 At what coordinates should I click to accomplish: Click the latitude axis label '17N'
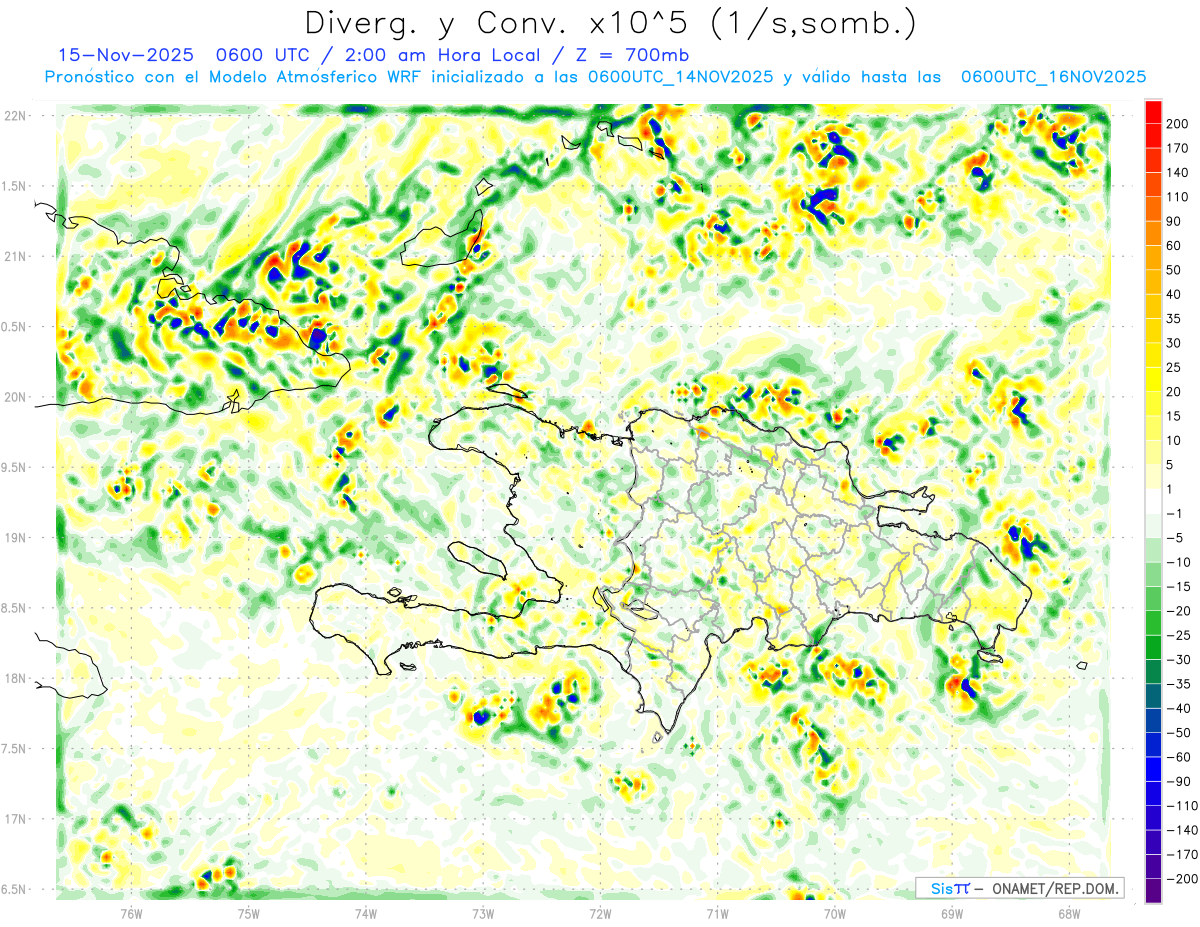tap(15, 820)
